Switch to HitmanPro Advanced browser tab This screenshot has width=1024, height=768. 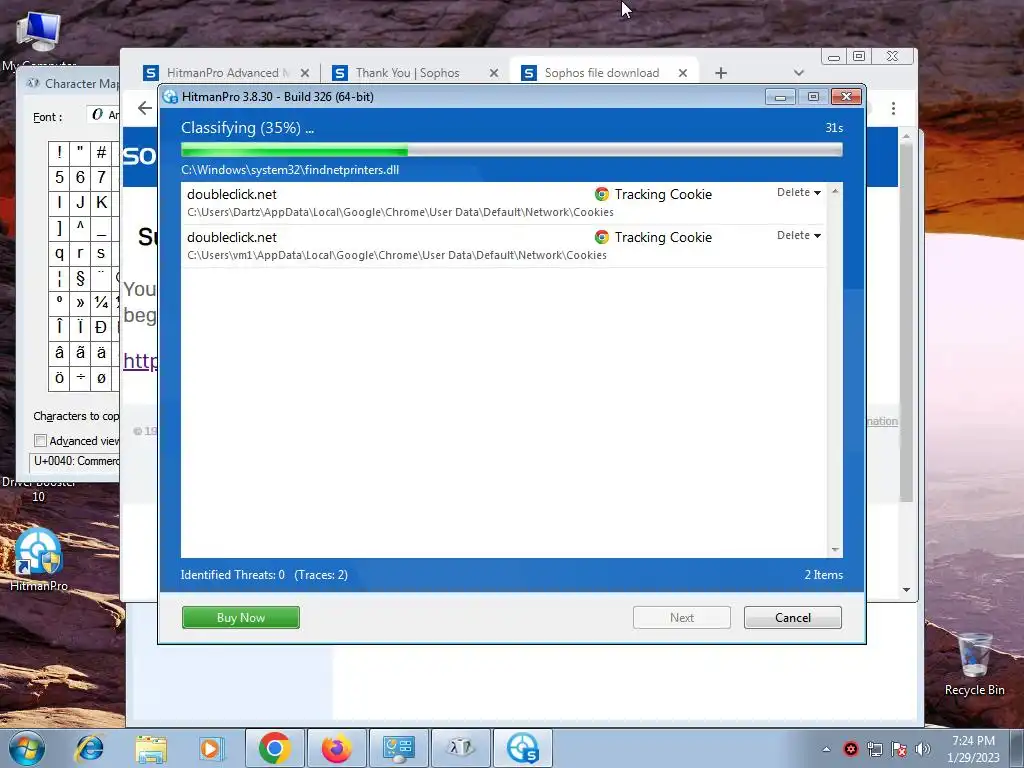coord(227,73)
